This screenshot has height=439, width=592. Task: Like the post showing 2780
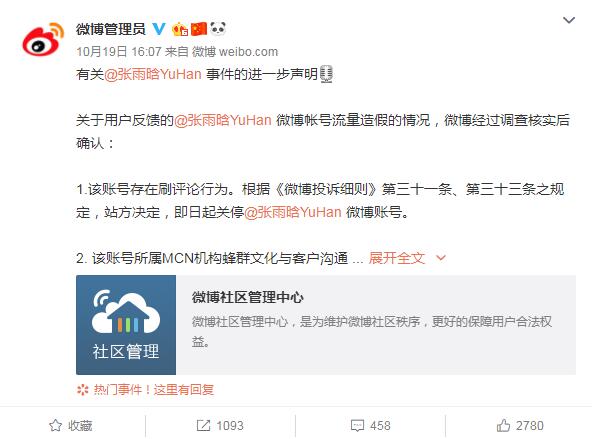(x=520, y=425)
